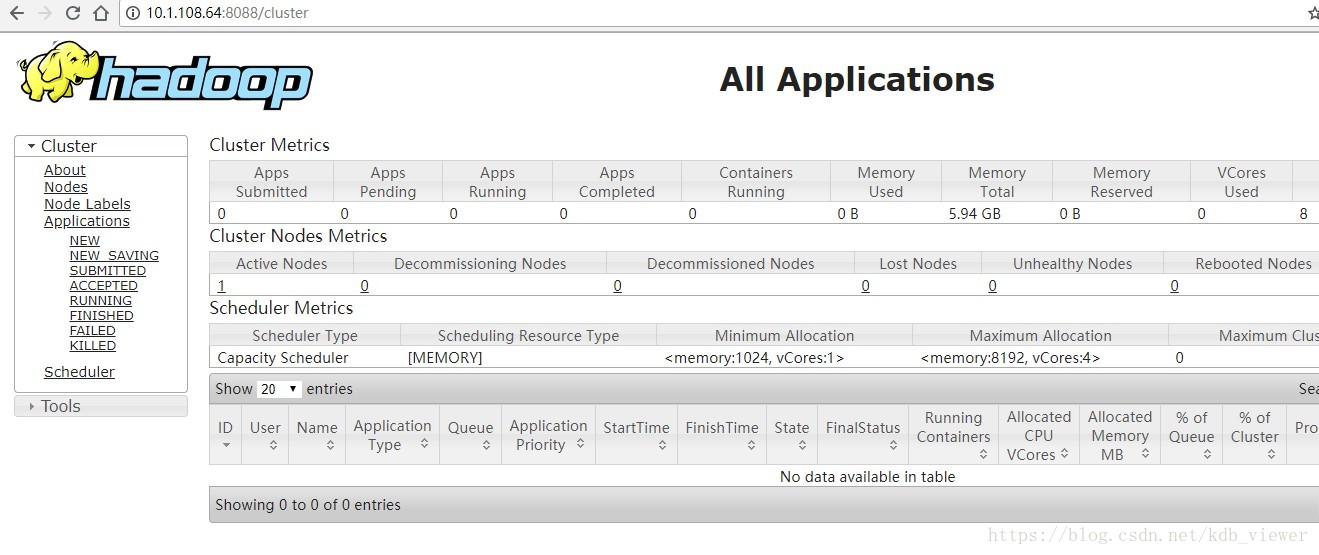Expand the Tools sidebar section
This screenshot has height=555, width=1319.
click(x=101, y=406)
